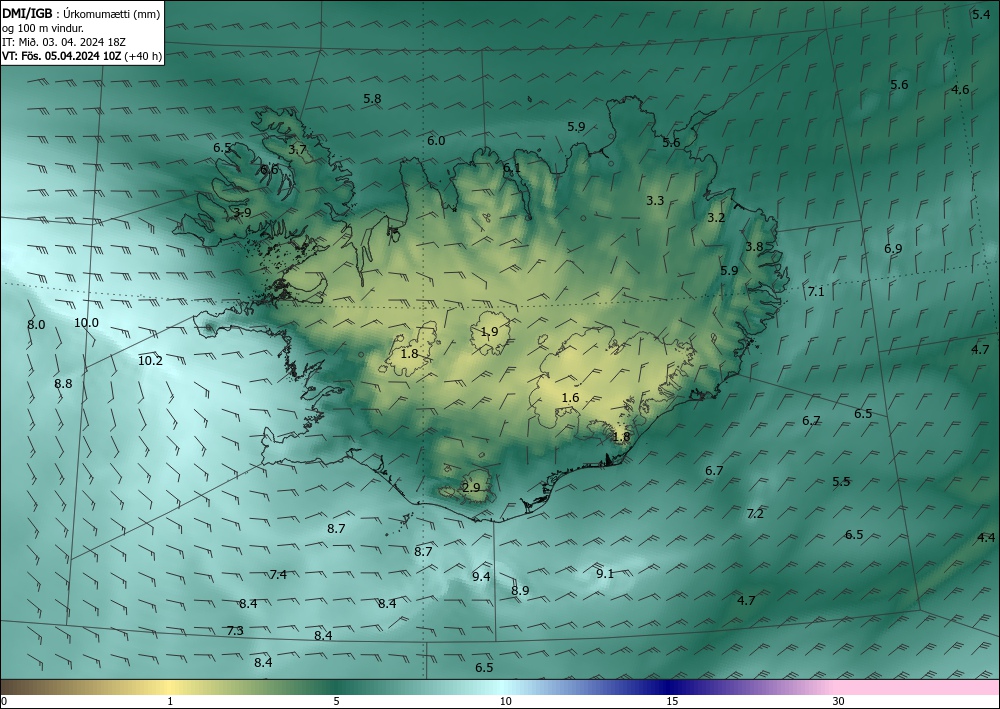
Task: Click the 8.8 value
Action: (x=63, y=384)
